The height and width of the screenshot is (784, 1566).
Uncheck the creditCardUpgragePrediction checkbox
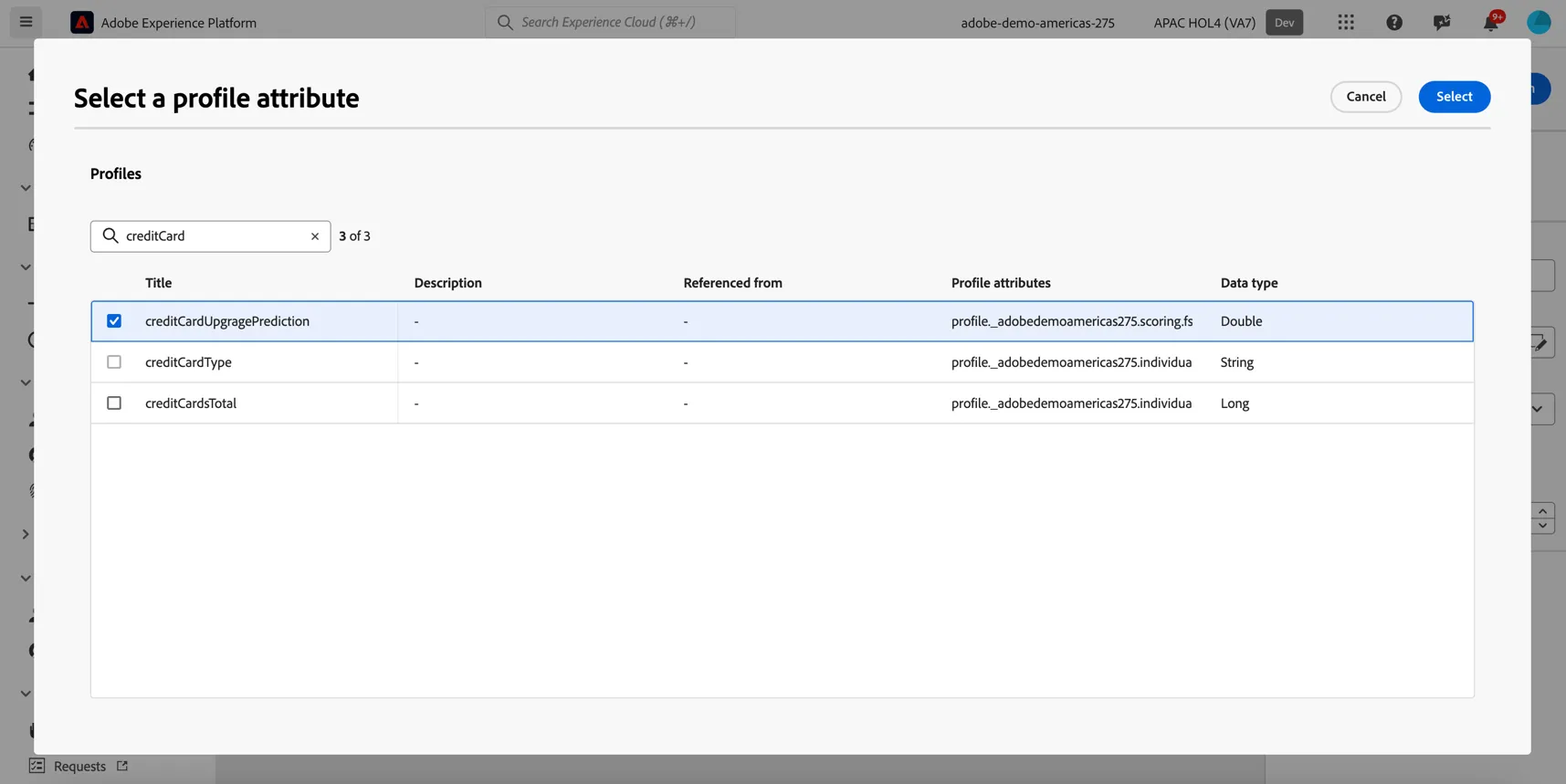(x=114, y=321)
